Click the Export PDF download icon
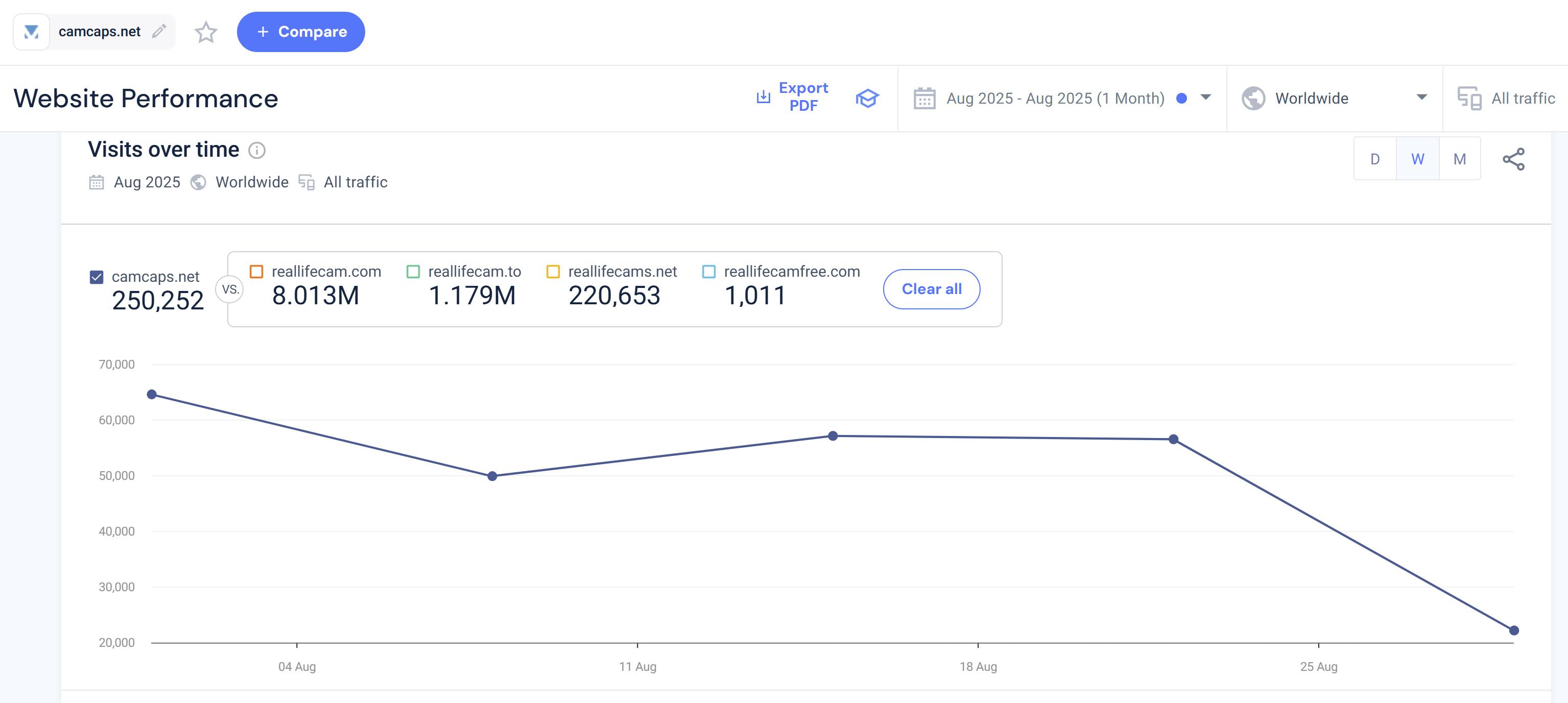The height and width of the screenshot is (703, 1568). pos(763,97)
